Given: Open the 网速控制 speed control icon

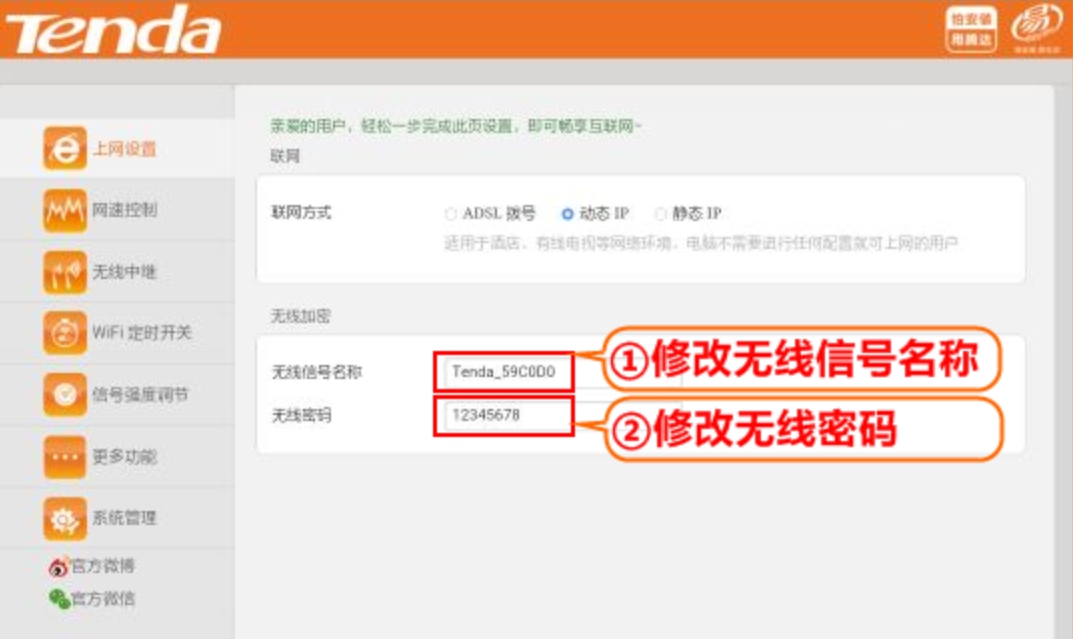Looking at the screenshot, I should (x=65, y=210).
